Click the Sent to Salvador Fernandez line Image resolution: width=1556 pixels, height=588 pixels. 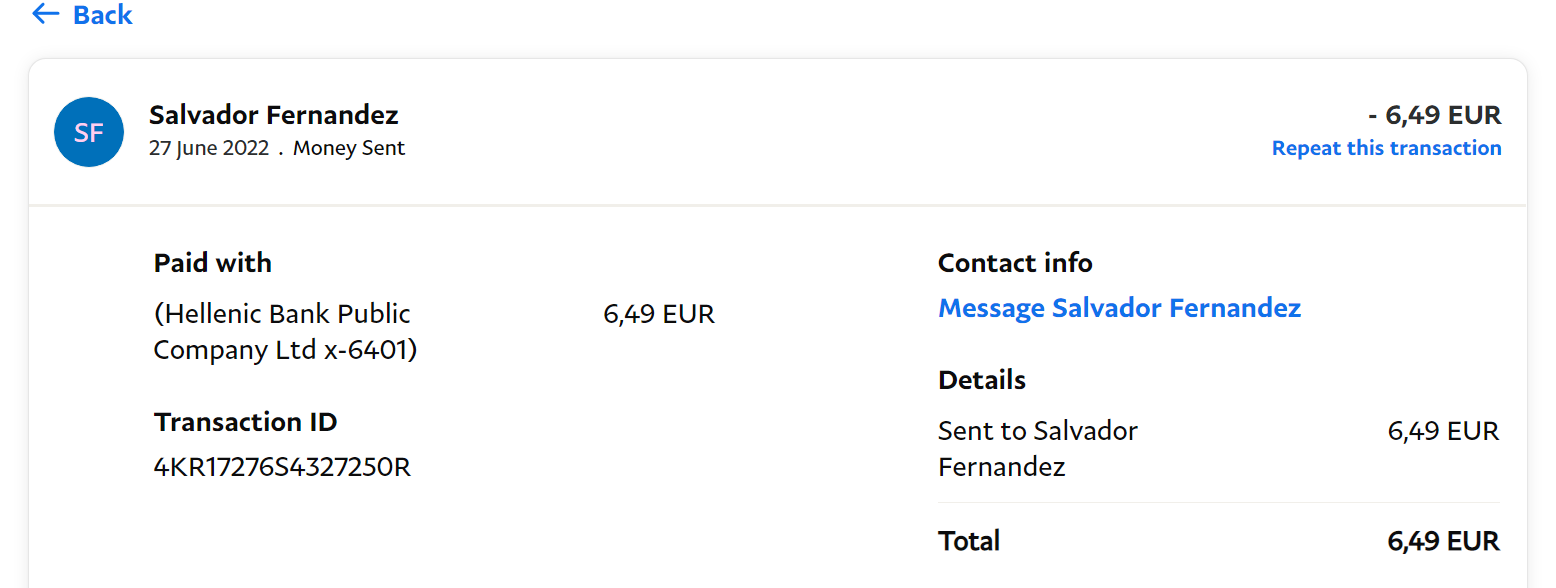1037,449
